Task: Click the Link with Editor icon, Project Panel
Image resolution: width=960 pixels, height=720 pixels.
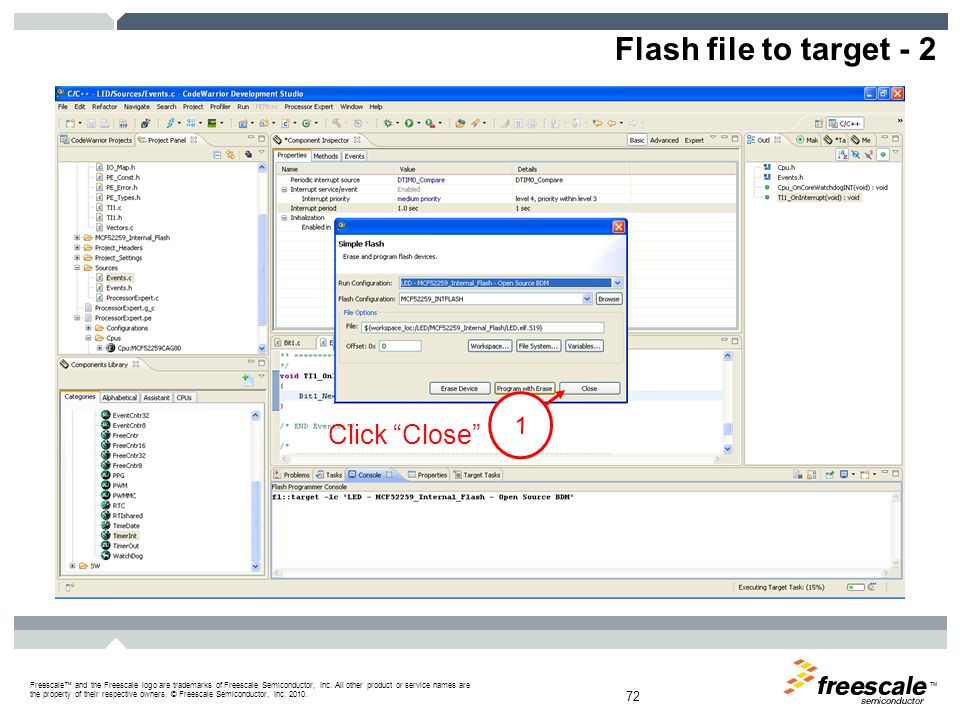Action: (x=230, y=155)
